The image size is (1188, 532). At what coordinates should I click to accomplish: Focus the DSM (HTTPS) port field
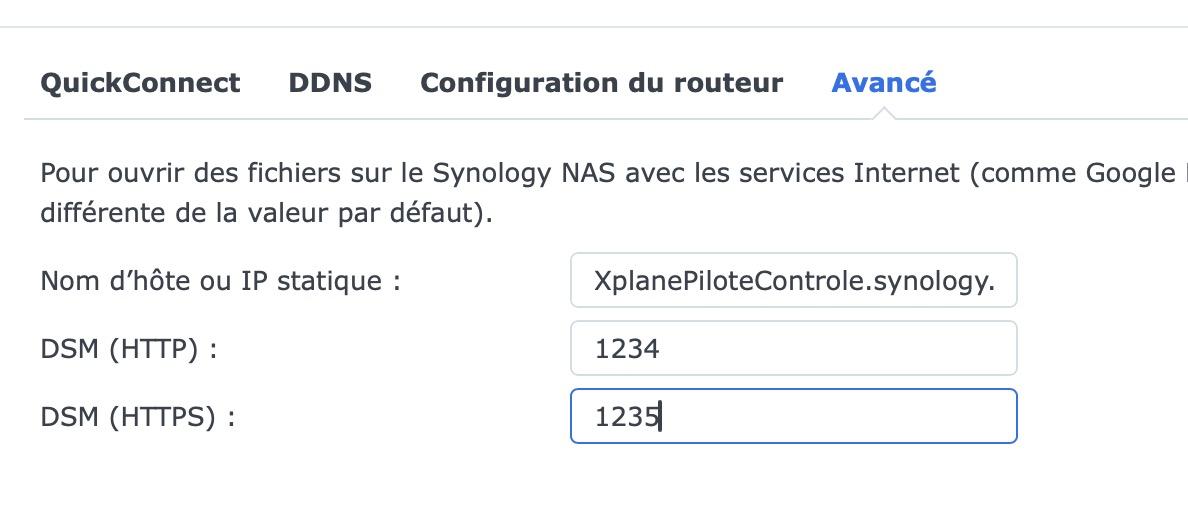[793, 416]
